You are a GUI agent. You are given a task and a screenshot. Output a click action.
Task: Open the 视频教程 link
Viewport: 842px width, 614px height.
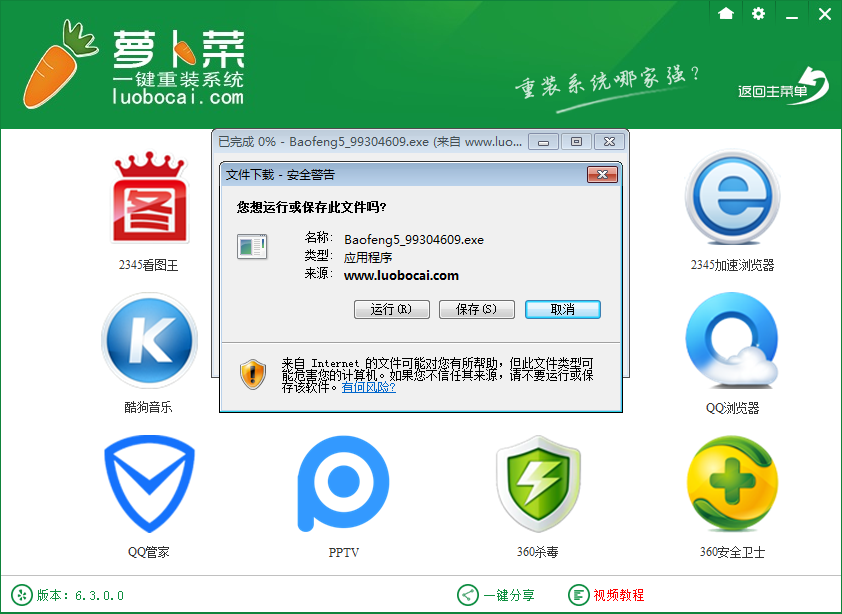click(619, 595)
